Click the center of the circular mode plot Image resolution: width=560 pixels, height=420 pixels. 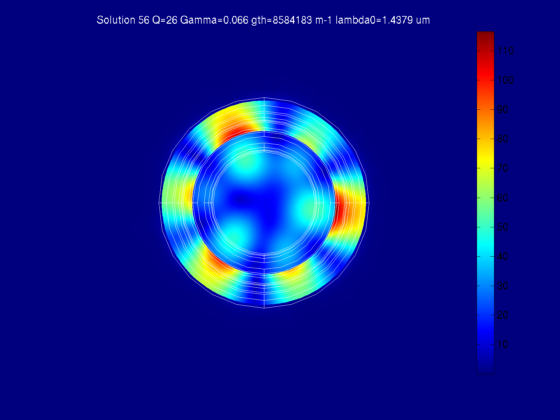coord(264,202)
